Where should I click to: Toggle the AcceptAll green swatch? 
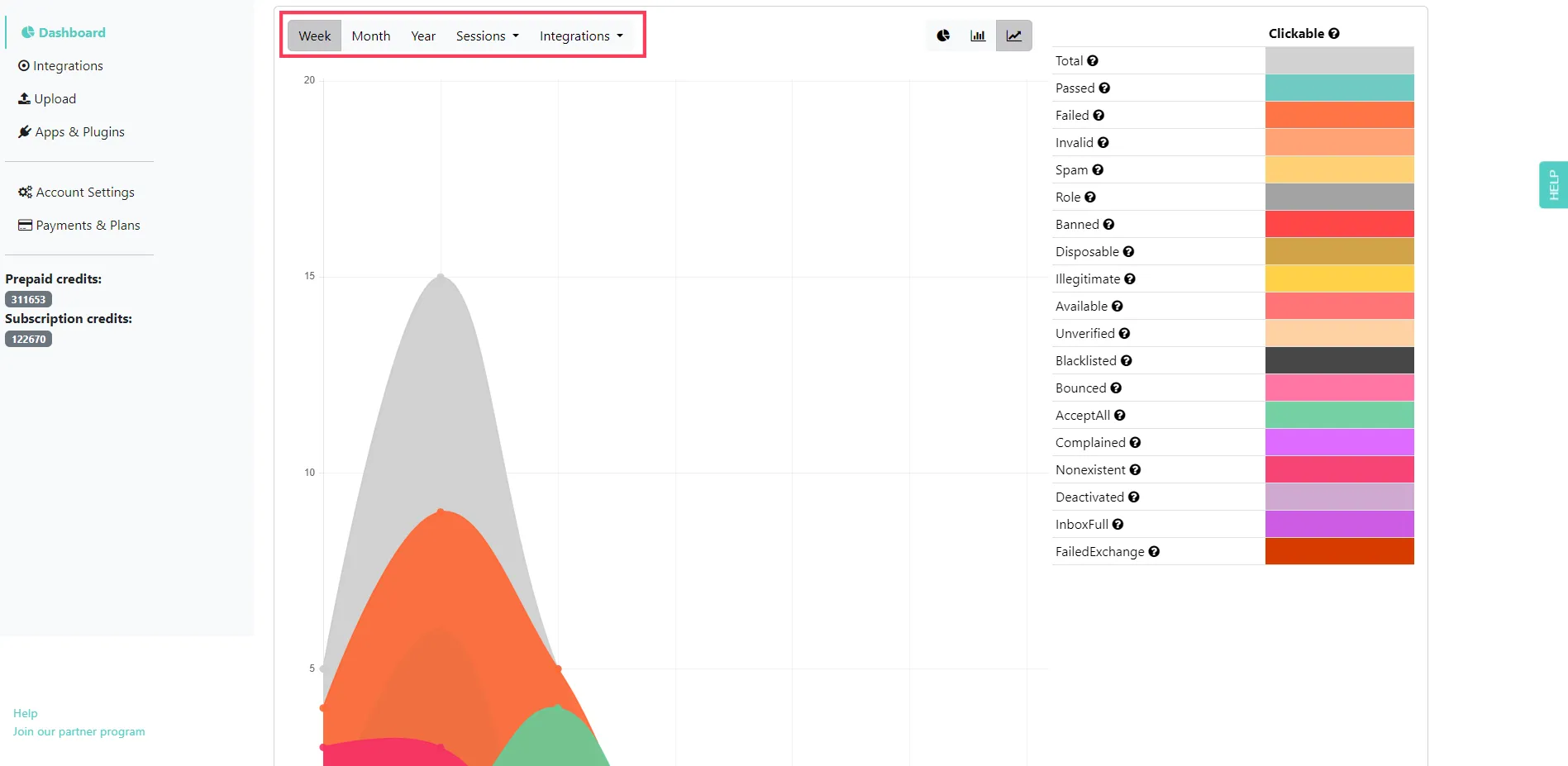1339,415
